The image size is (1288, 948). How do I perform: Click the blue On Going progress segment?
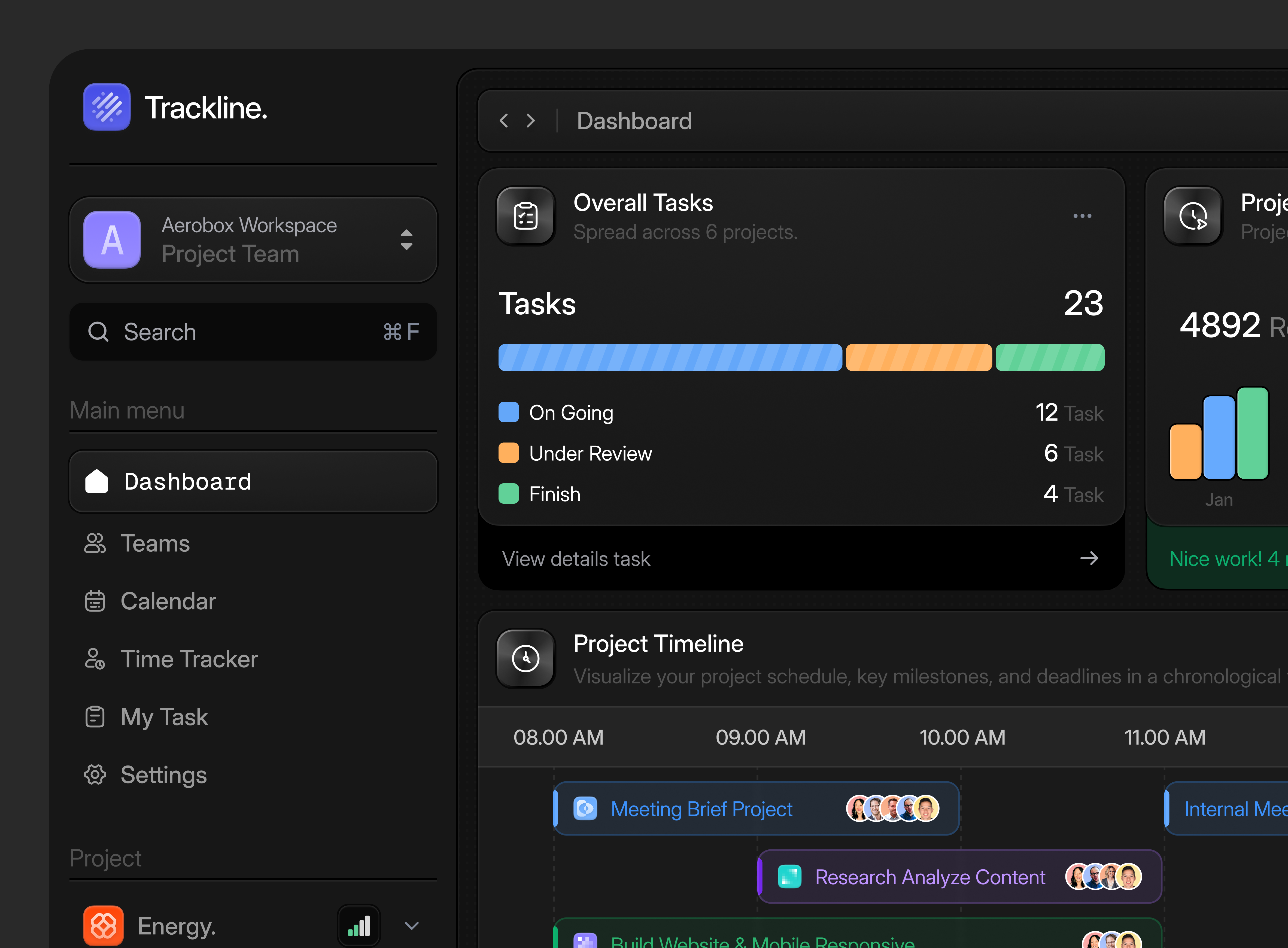click(670, 357)
